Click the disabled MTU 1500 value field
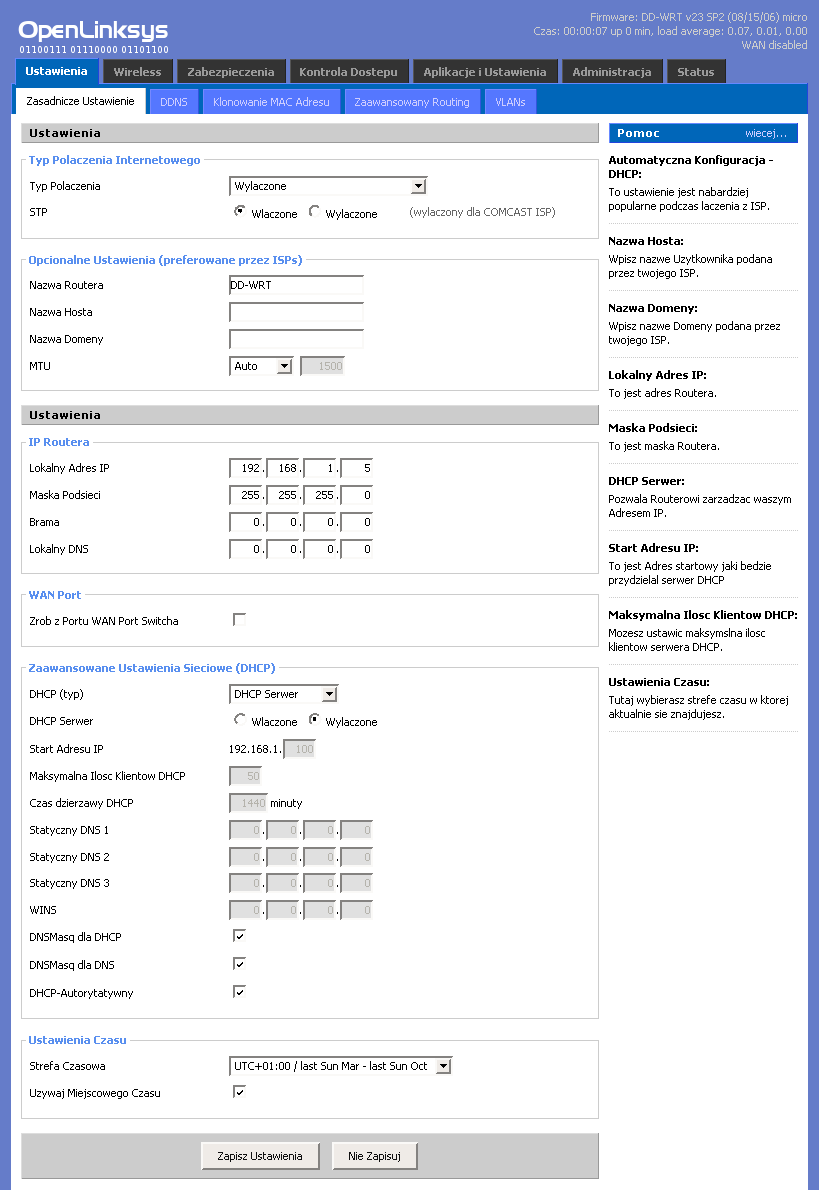This screenshot has height=1190, width=819. coord(323,366)
